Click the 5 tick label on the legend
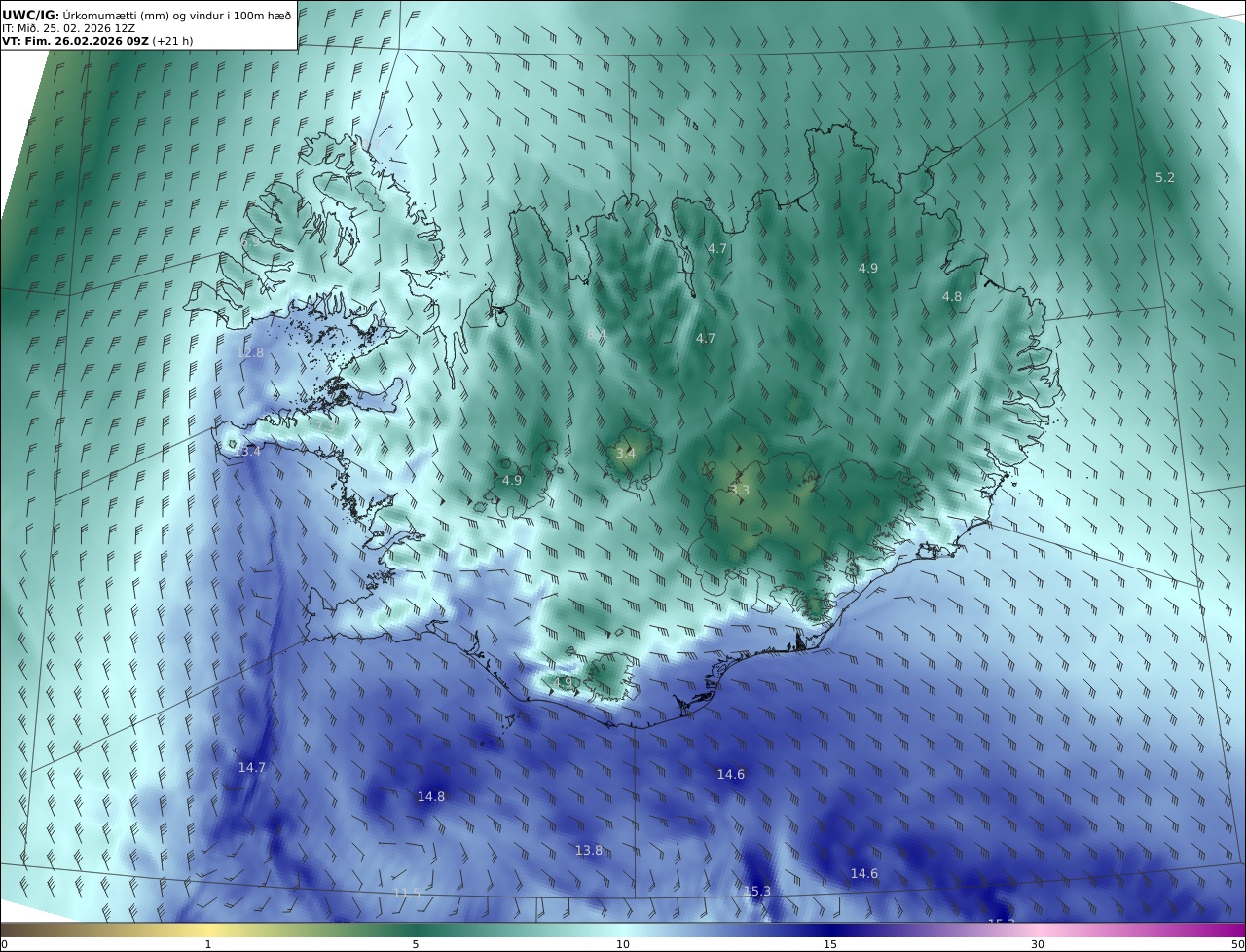The height and width of the screenshot is (952, 1246). (416, 944)
